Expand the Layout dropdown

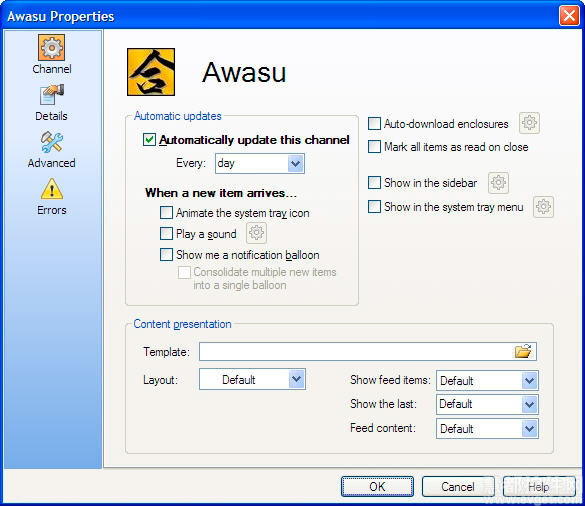point(253,379)
